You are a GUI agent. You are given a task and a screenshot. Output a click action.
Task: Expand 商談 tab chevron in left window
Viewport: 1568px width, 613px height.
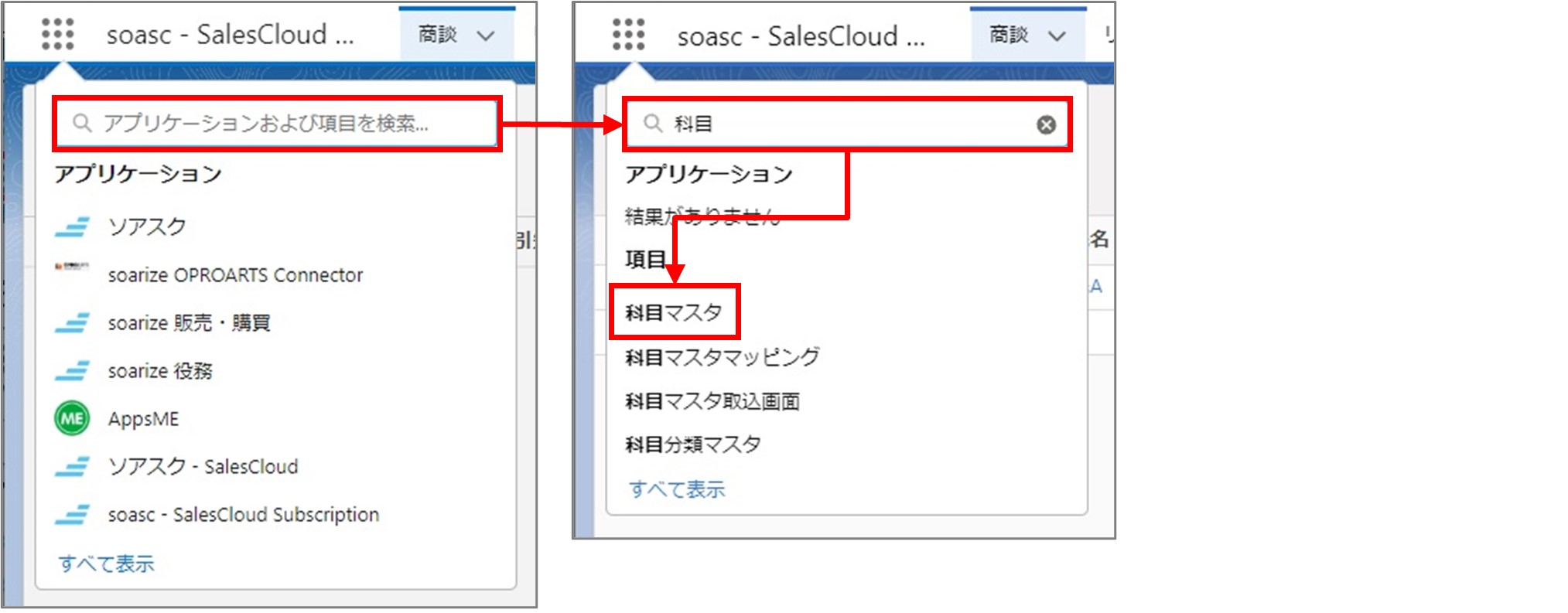[486, 36]
